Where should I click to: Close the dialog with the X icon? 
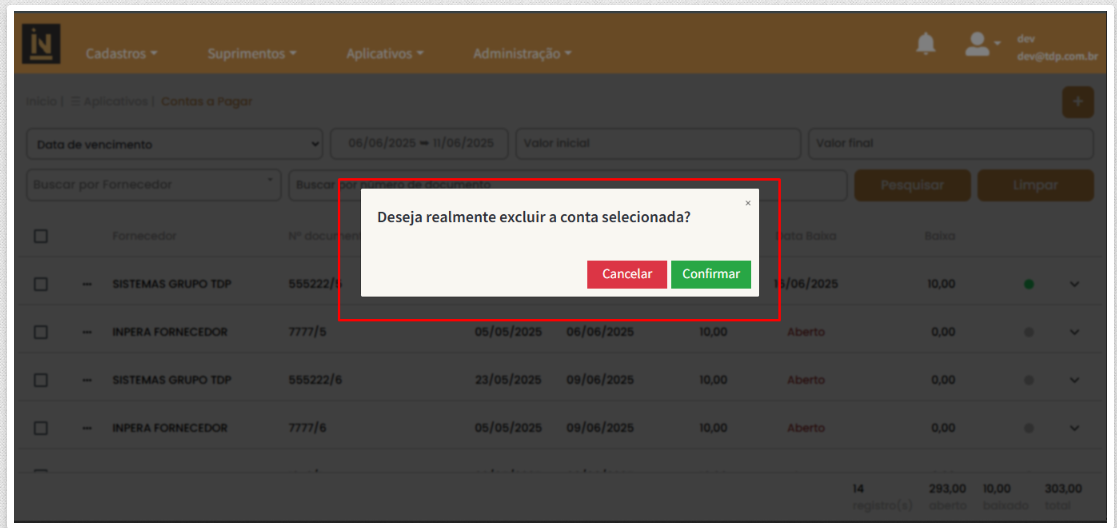click(x=747, y=203)
